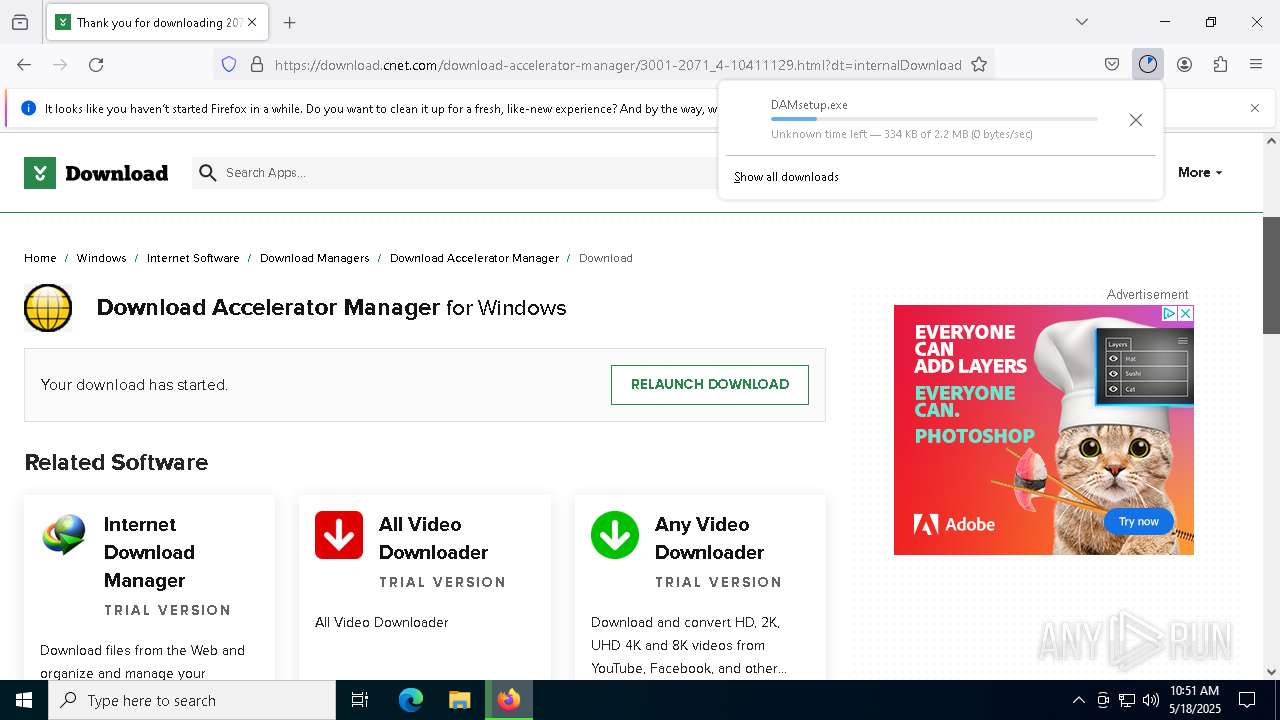Viewport: 1280px width, 720px height.
Task: Go forward to the next page
Action: pos(60,65)
